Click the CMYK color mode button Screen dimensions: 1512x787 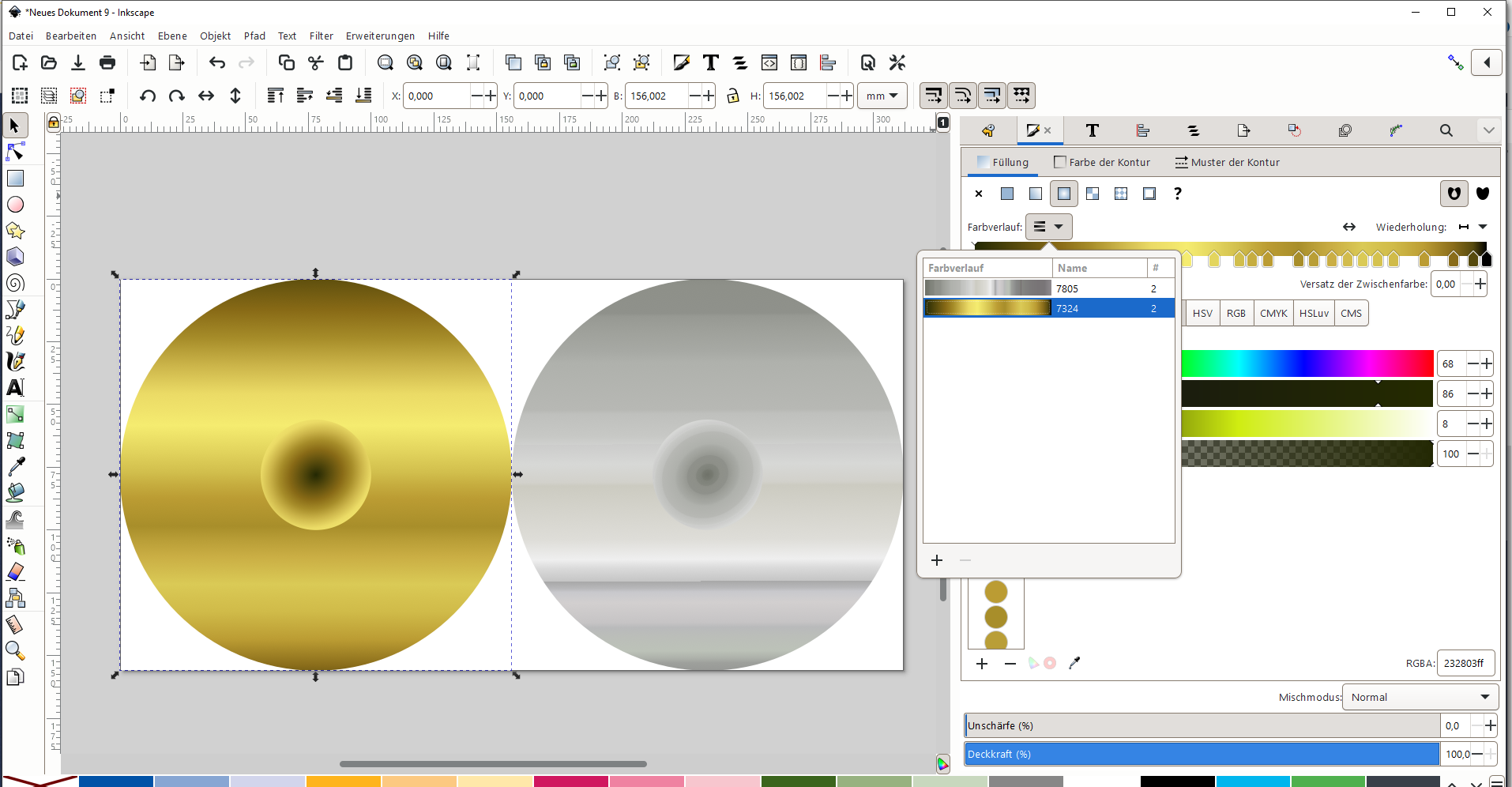1273,313
